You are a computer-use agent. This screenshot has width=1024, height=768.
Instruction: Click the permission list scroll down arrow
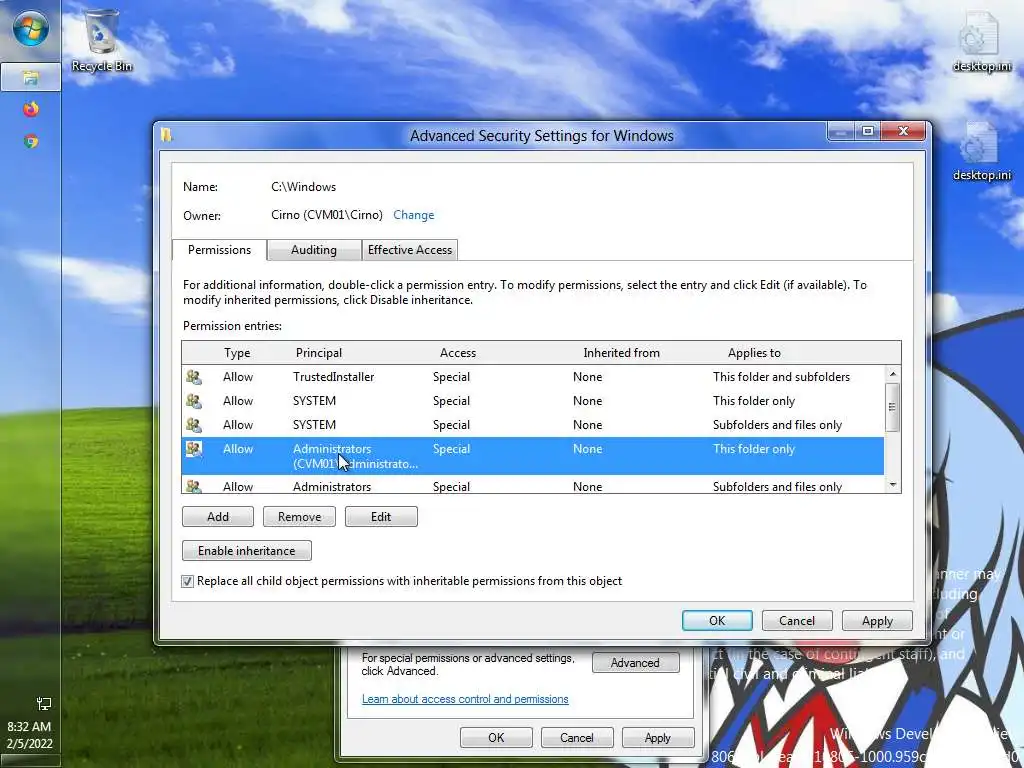tap(893, 485)
